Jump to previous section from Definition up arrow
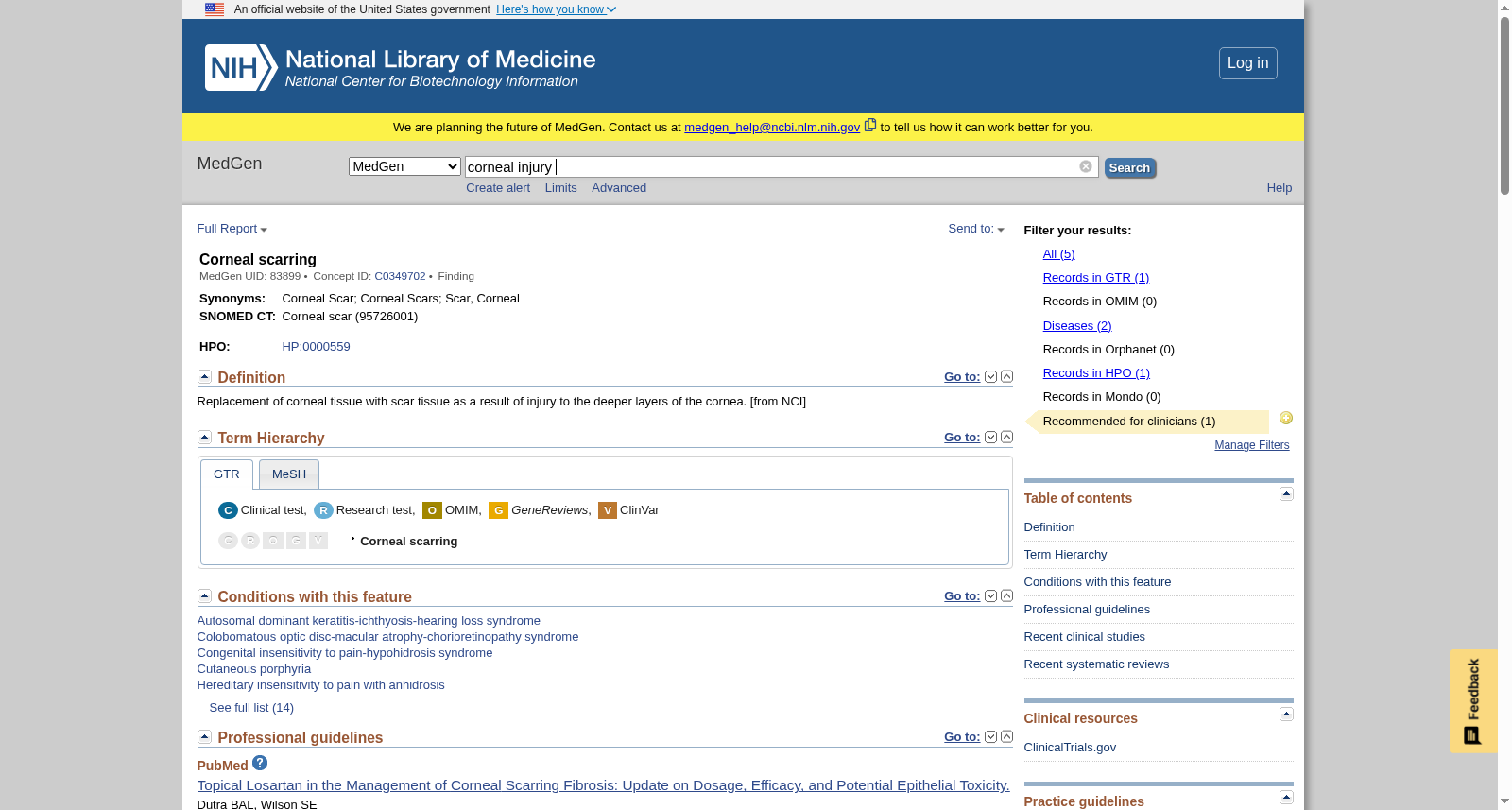Screen dimensions: 1512x810 (x=1006, y=376)
